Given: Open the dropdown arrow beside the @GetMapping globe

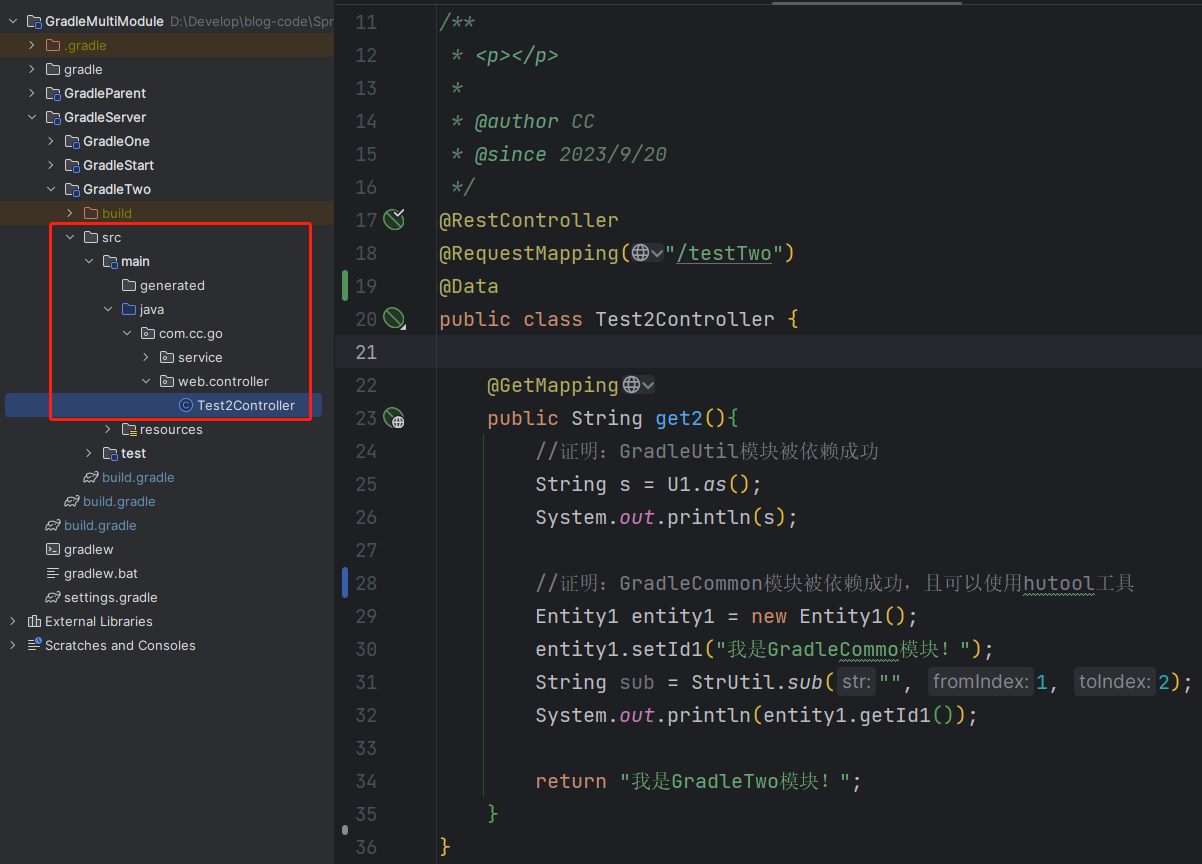Looking at the screenshot, I should pos(648,385).
